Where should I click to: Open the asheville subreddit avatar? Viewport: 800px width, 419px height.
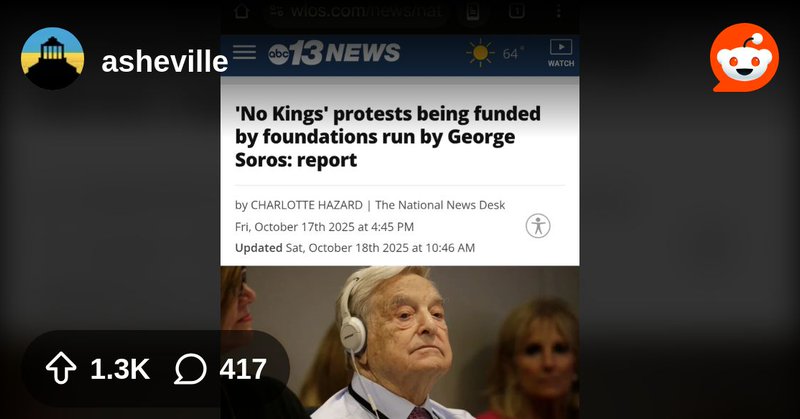tap(53, 59)
